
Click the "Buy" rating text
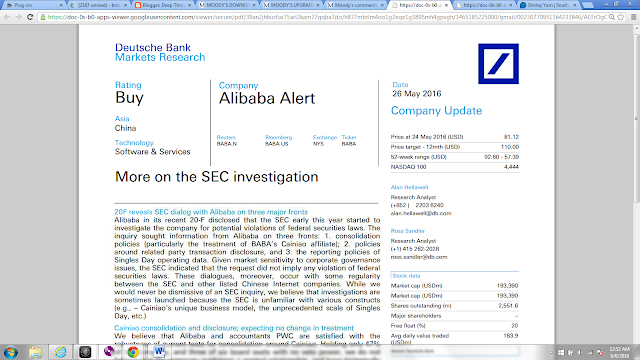coord(129,98)
